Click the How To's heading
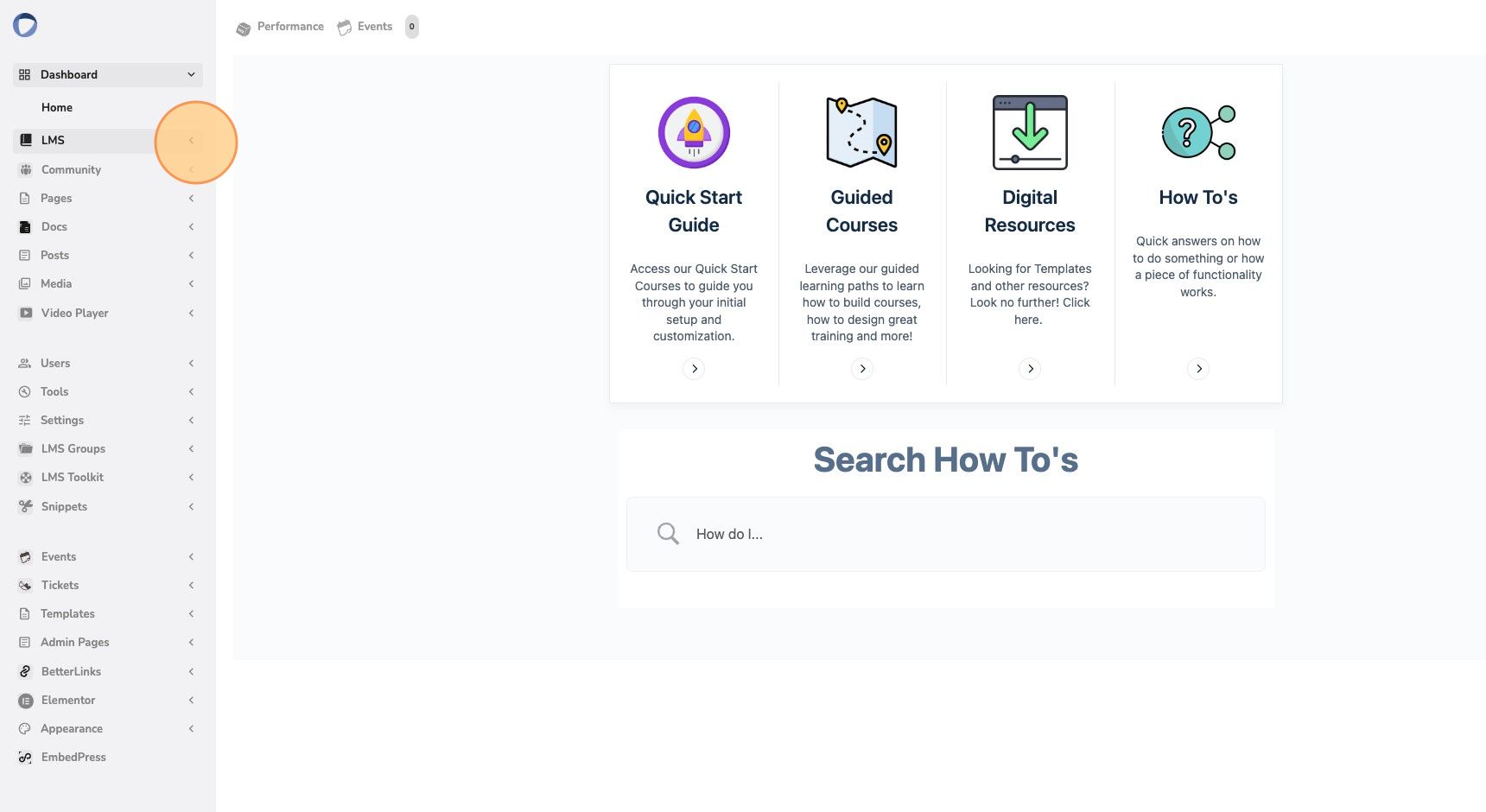Viewport: 1486px width, 812px height. (x=1198, y=198)
